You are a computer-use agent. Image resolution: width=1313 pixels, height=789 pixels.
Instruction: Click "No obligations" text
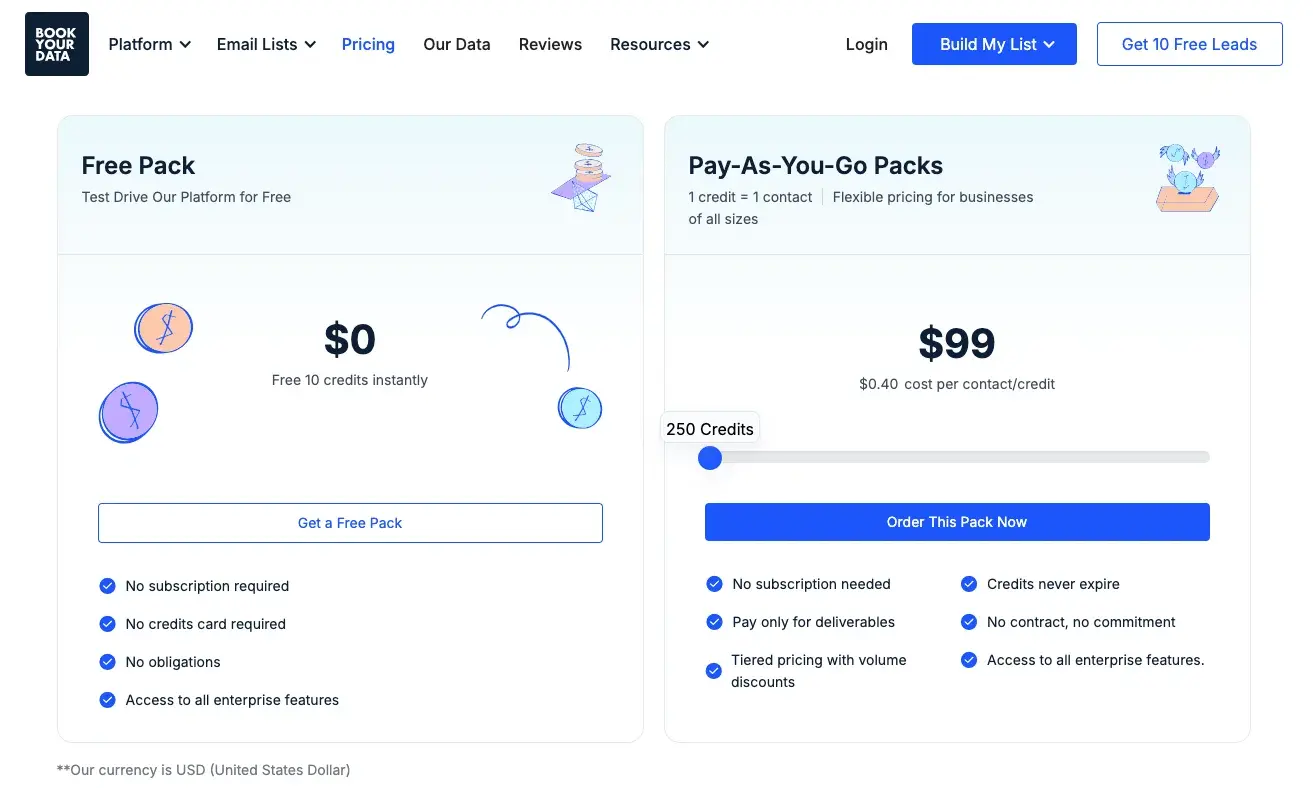173,662
